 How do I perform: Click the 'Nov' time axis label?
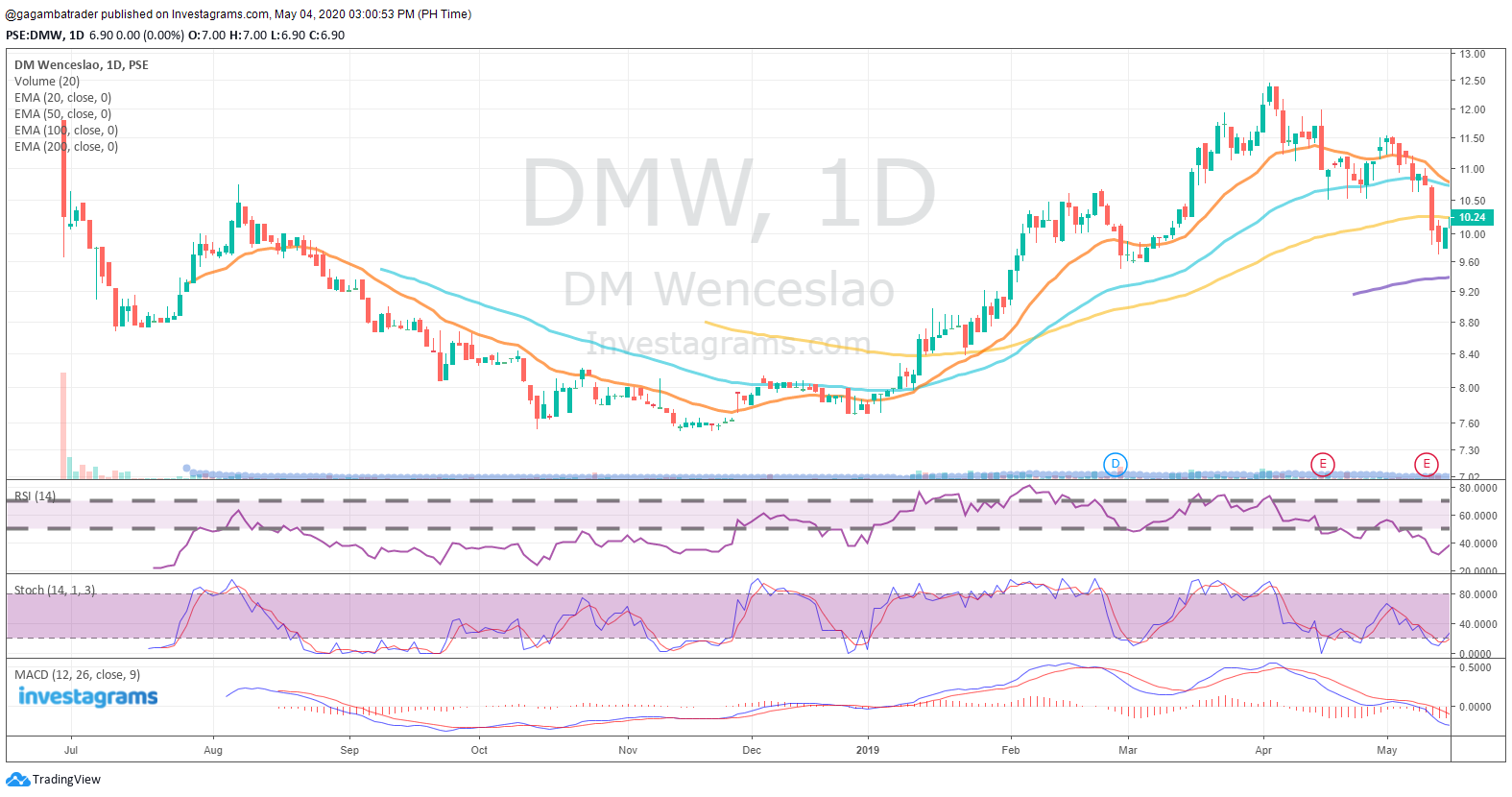(x=628, y=750)
